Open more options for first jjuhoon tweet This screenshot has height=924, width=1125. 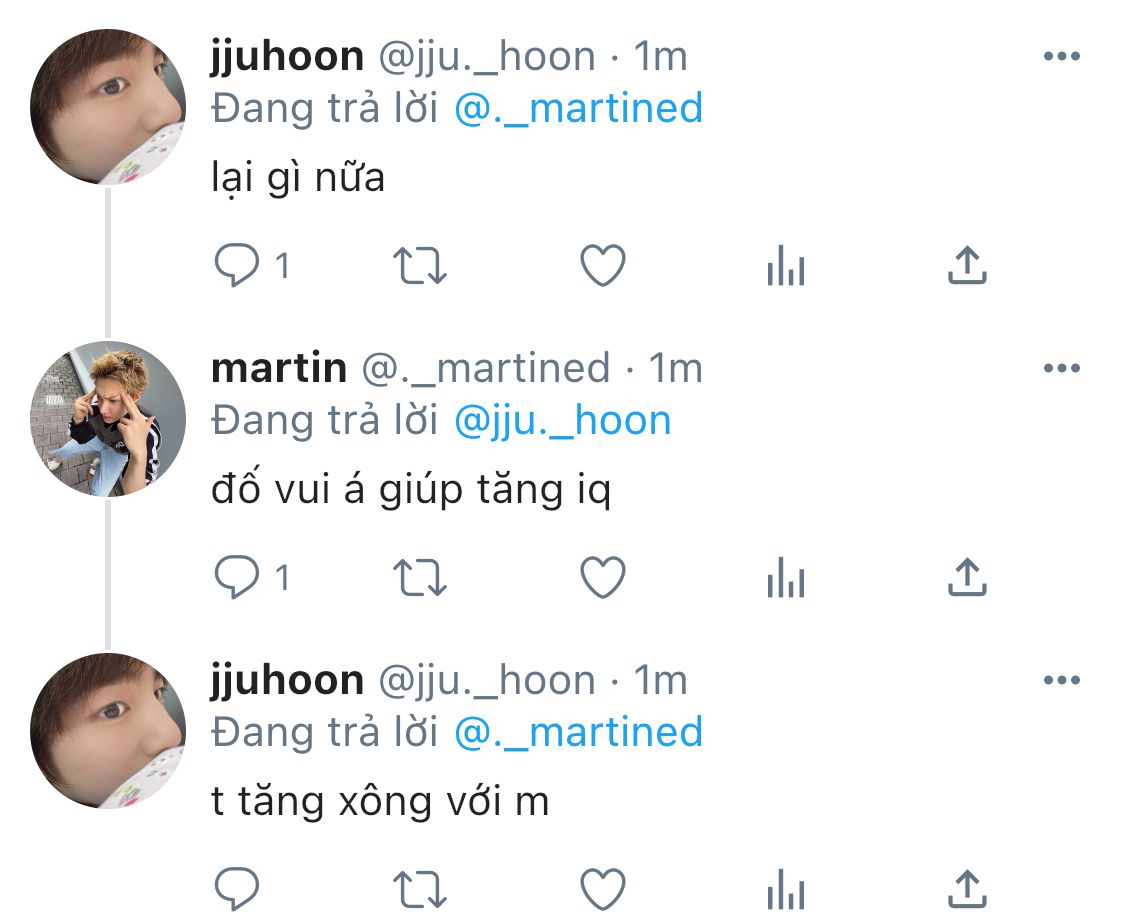pos(1062,56)
